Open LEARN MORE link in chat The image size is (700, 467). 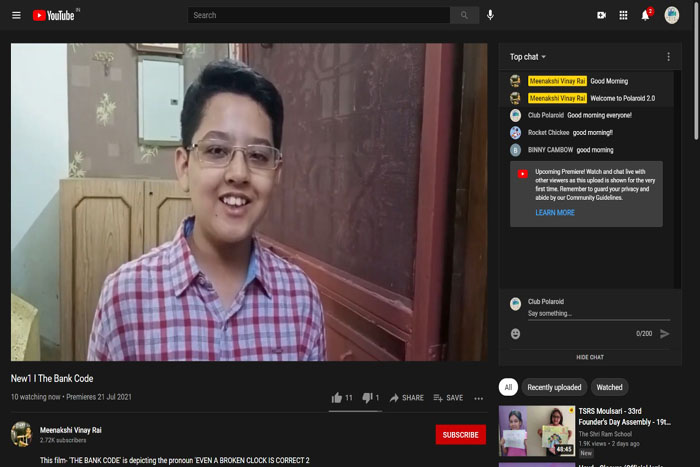(x=555, y=213)
